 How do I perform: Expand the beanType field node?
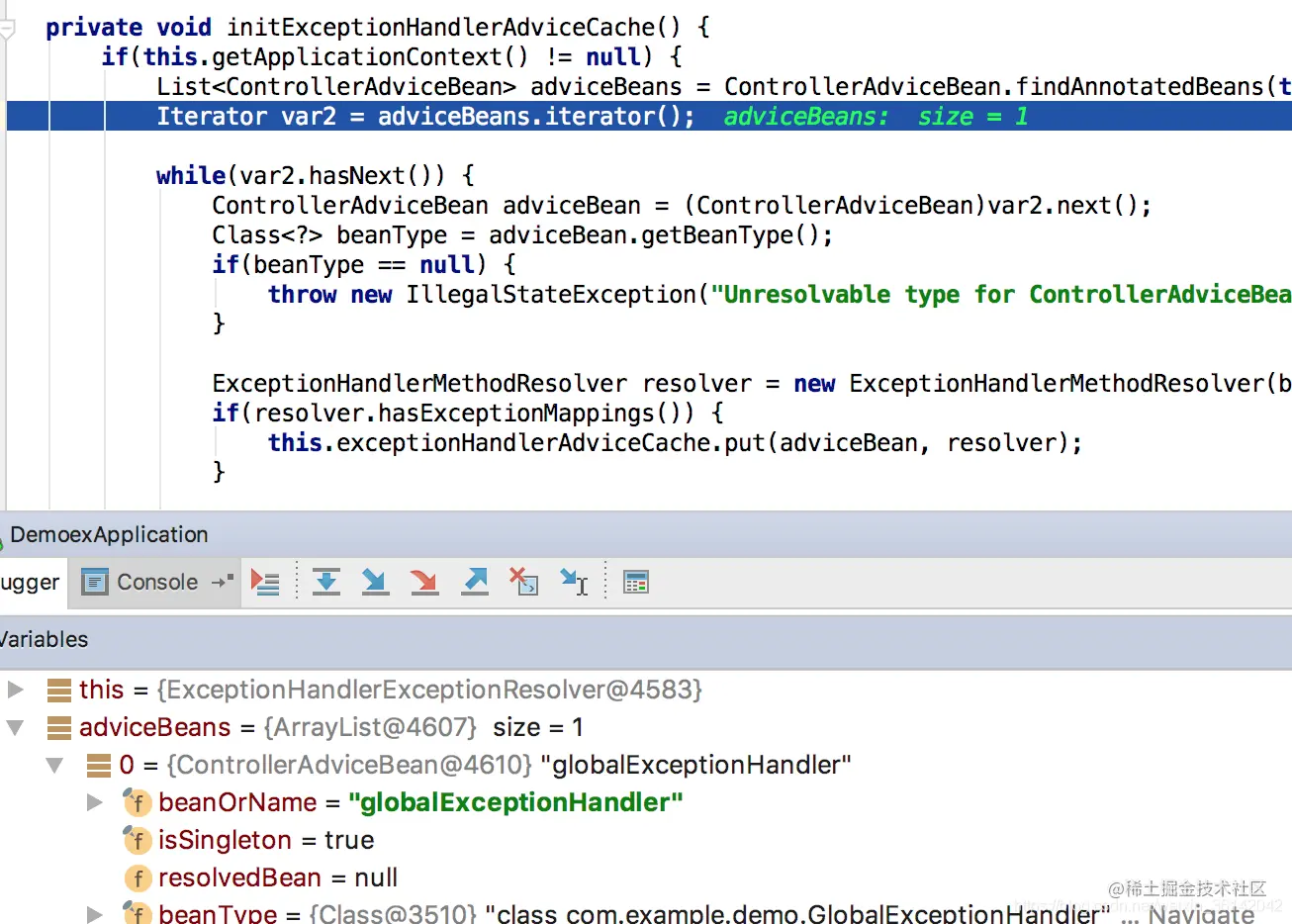tap(95, 913)
